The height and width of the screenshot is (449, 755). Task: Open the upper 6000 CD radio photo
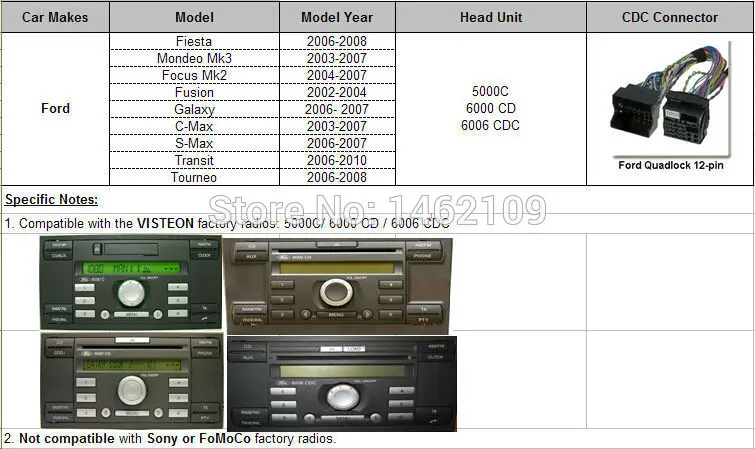[x=338, y=286]
